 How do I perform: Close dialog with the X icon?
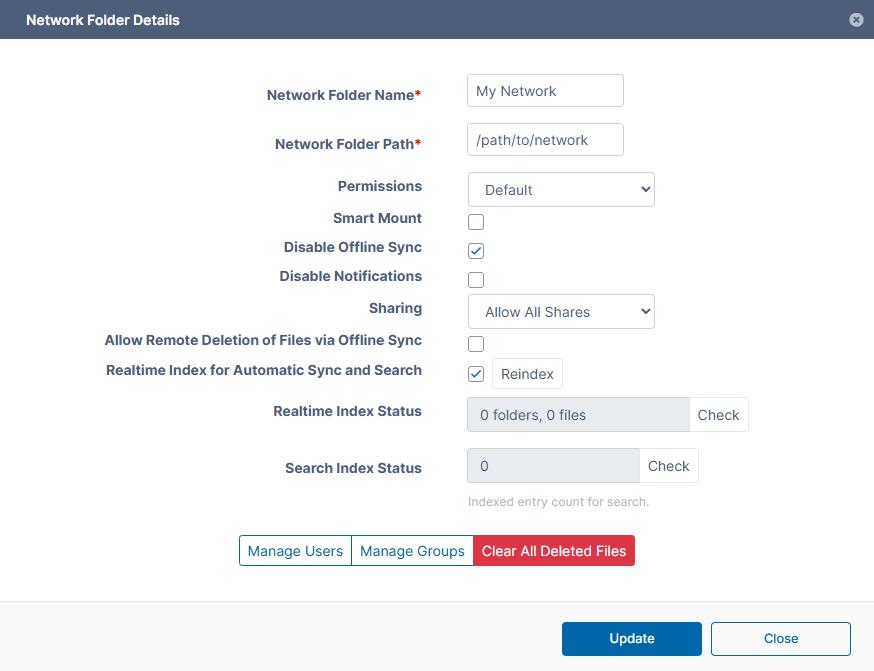click(856, 20)
